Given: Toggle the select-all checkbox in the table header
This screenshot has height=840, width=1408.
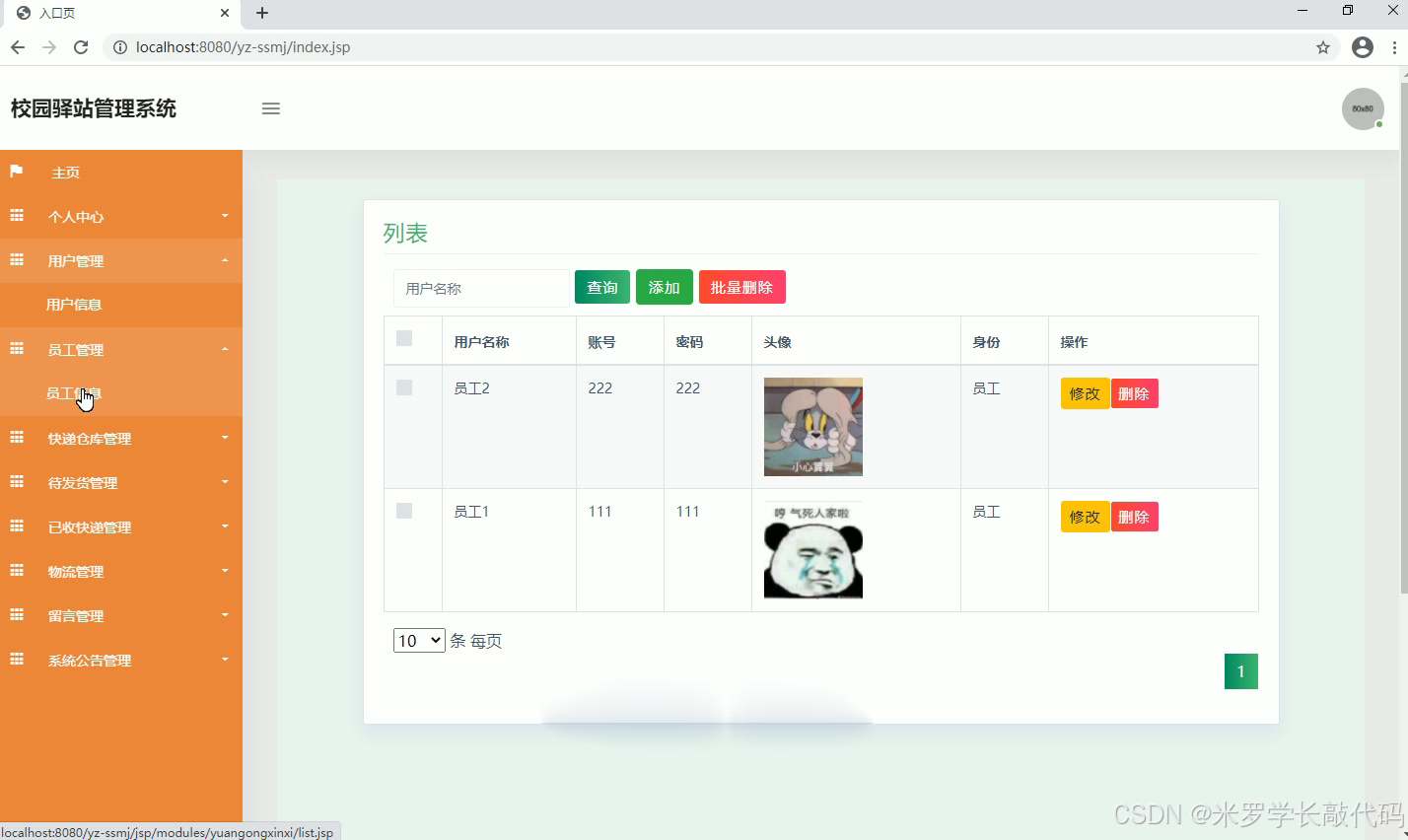Looking at the screenshot, I should click(x=403, y=338).
